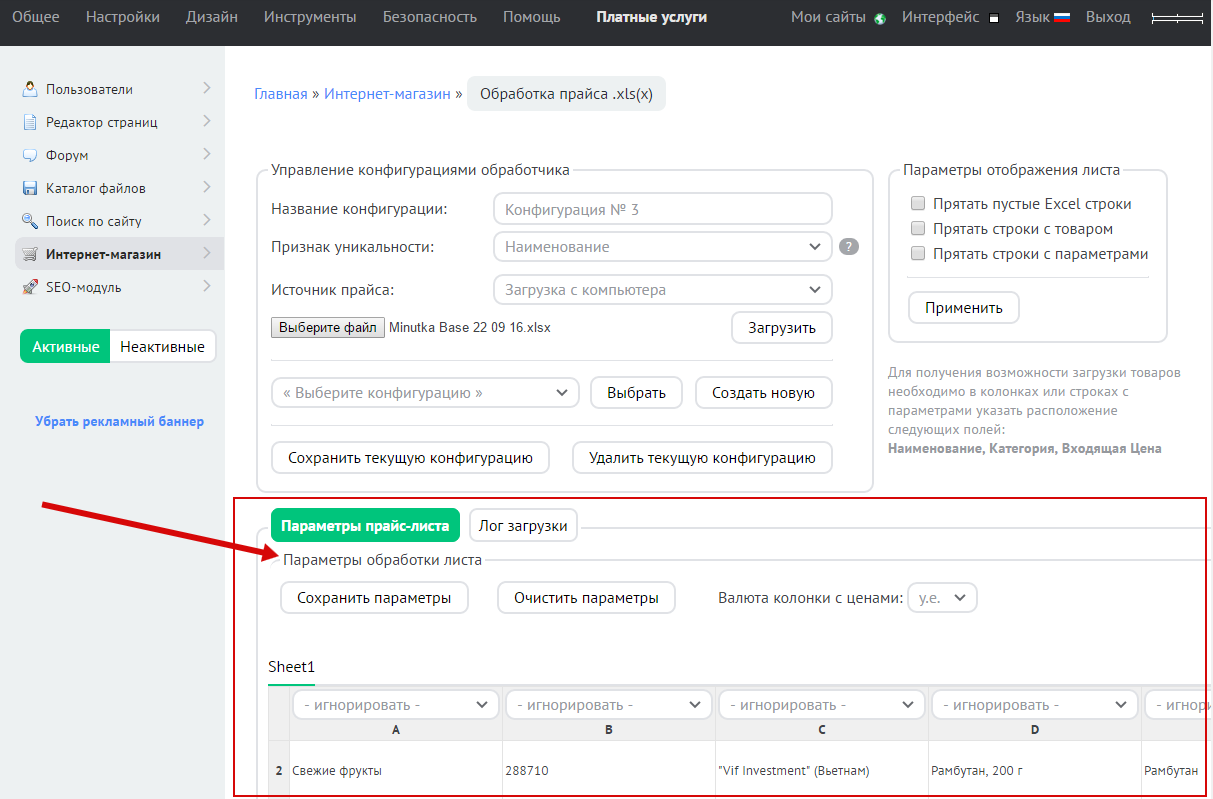Check 'Прятать строки с параметрами' option
Viewport: 1213px width, 799px height.
tap(918, 254)
